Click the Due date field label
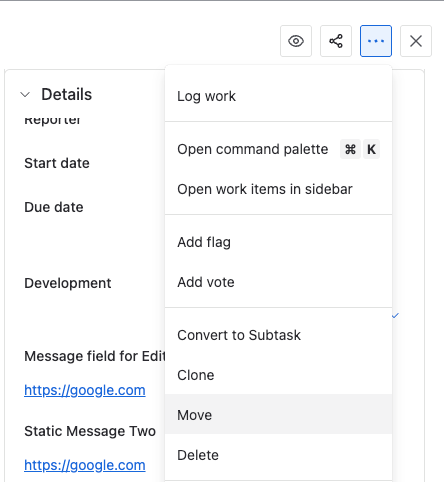444x482 pixels. coord(54,207)
